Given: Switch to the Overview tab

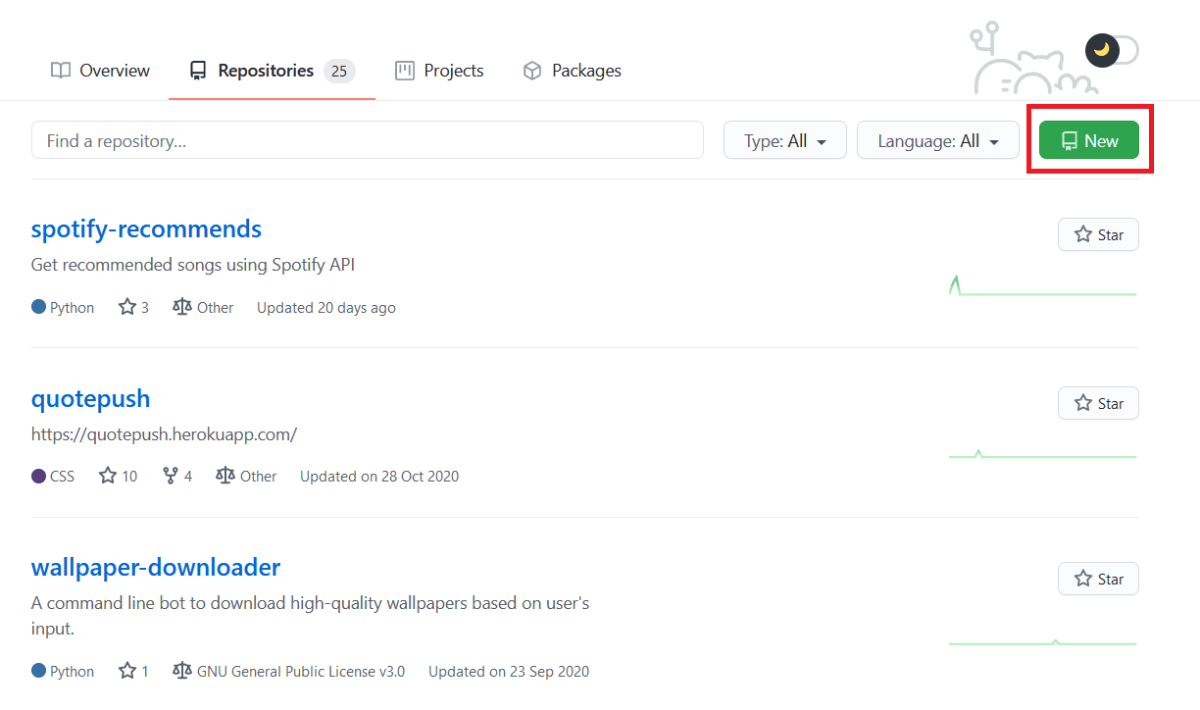Looking at the screenshot, I should (x=100, y=71).
